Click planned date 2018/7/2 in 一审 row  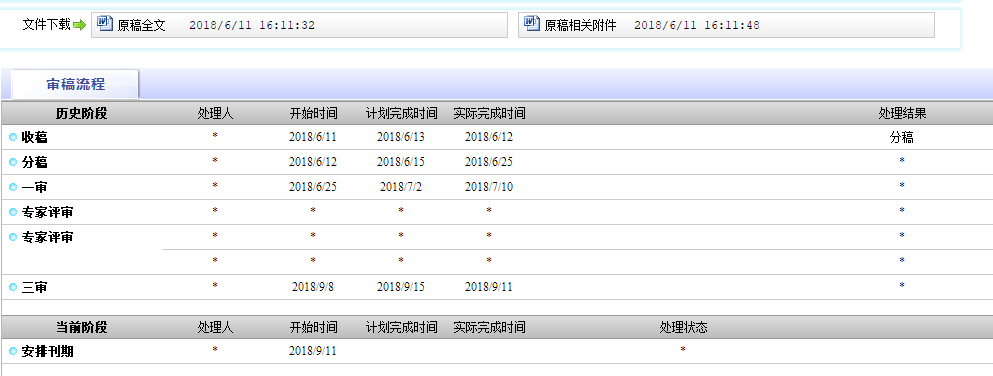pyautogui.click(x=401, y=187)
